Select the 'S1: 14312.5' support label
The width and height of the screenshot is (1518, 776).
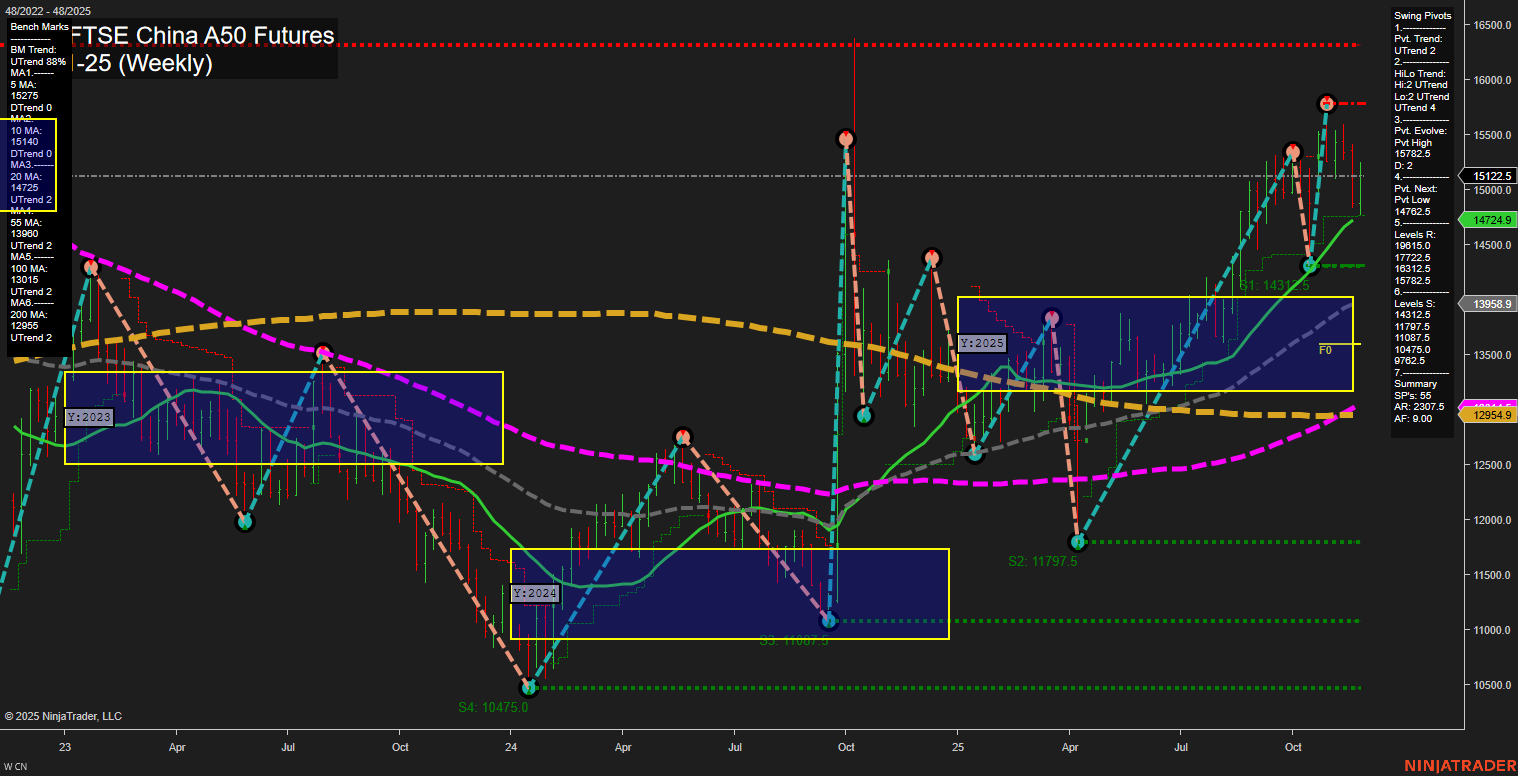pos(1275,286)
